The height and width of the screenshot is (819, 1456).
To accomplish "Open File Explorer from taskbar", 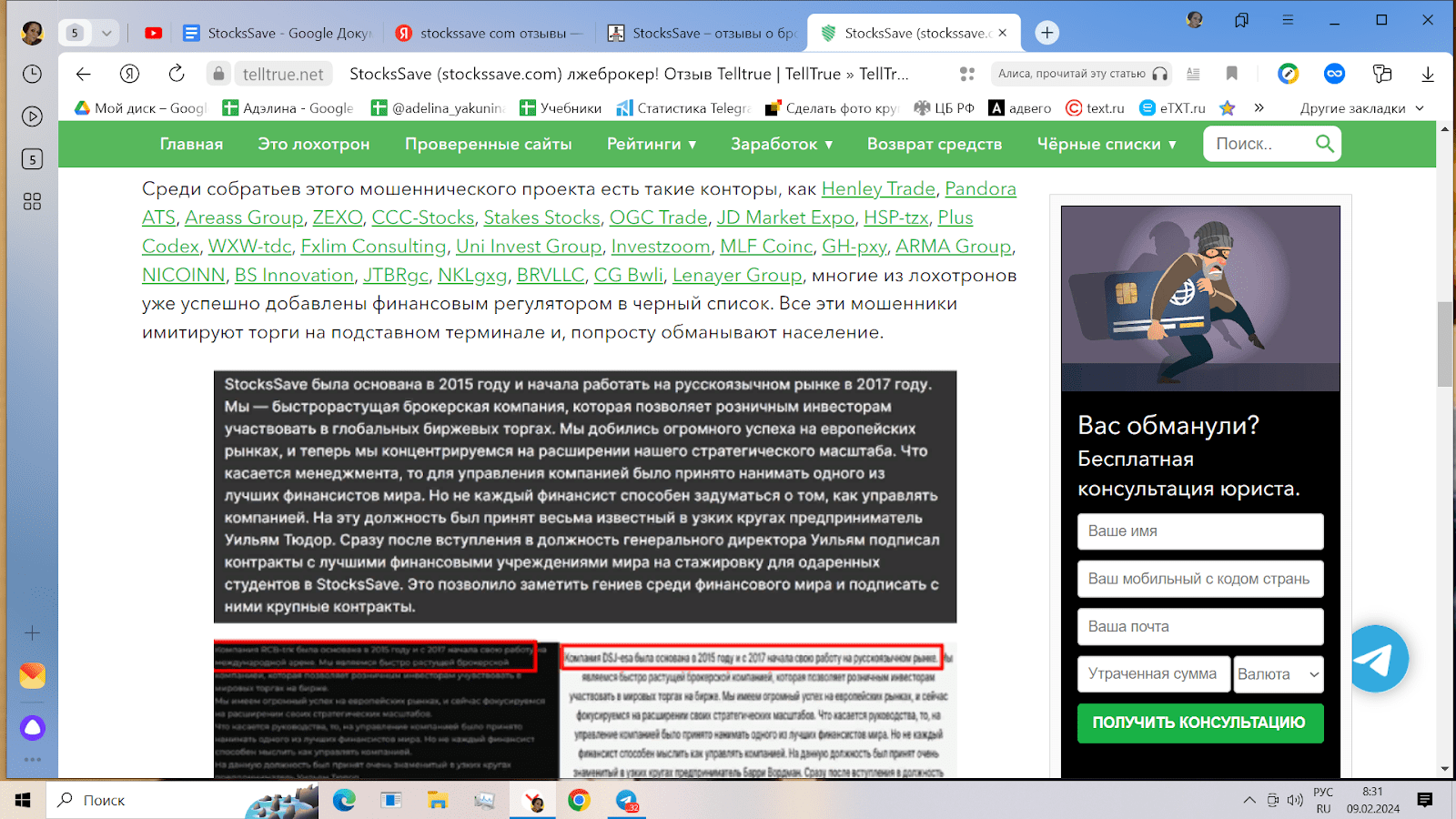I will coord(438,800).
